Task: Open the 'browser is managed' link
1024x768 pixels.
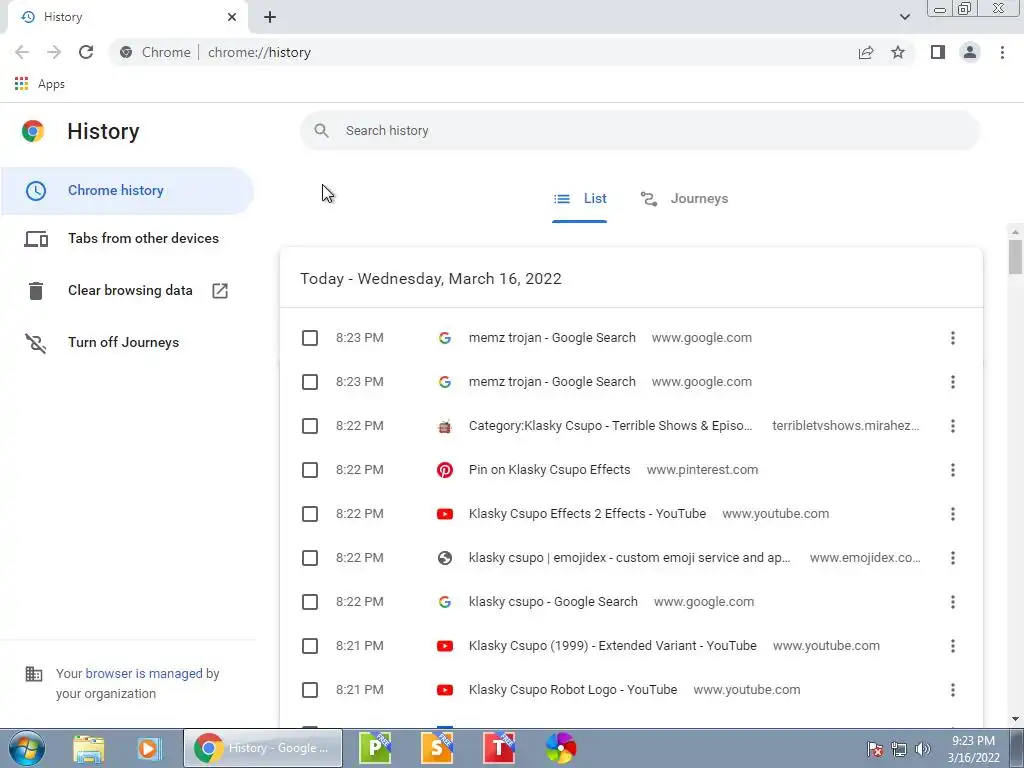Action: (x=144, y=673)
